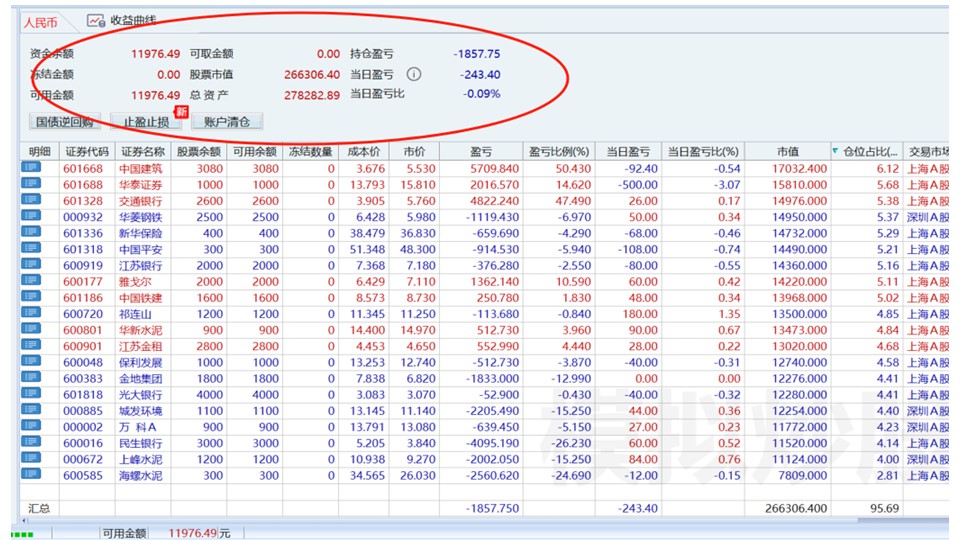The height and width of the screenshot is (540, 960).
Task: Click summary total 266306.400
Action: (795, 508)
